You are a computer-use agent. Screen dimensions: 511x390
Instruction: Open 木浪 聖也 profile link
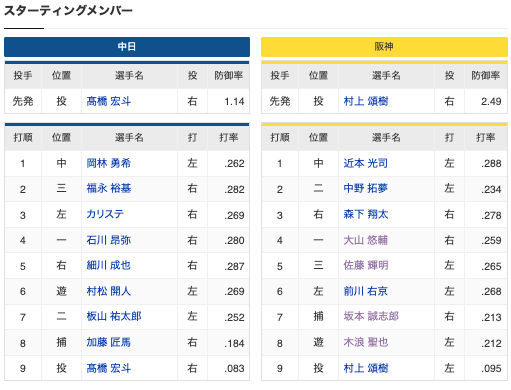click(x=366, y=342)
